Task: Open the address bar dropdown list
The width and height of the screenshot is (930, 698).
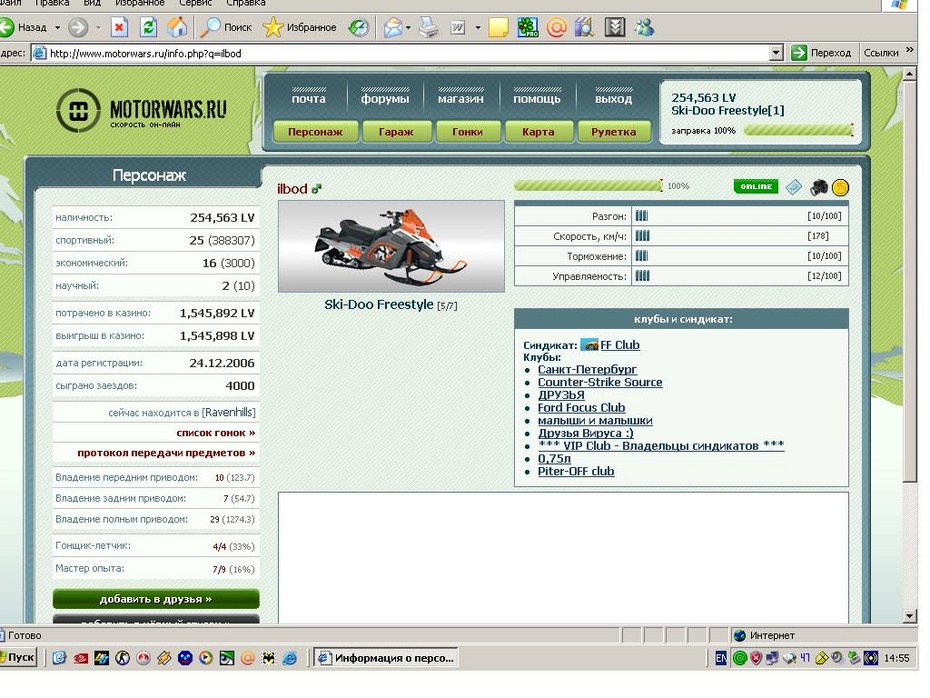Action: [776, 53]
